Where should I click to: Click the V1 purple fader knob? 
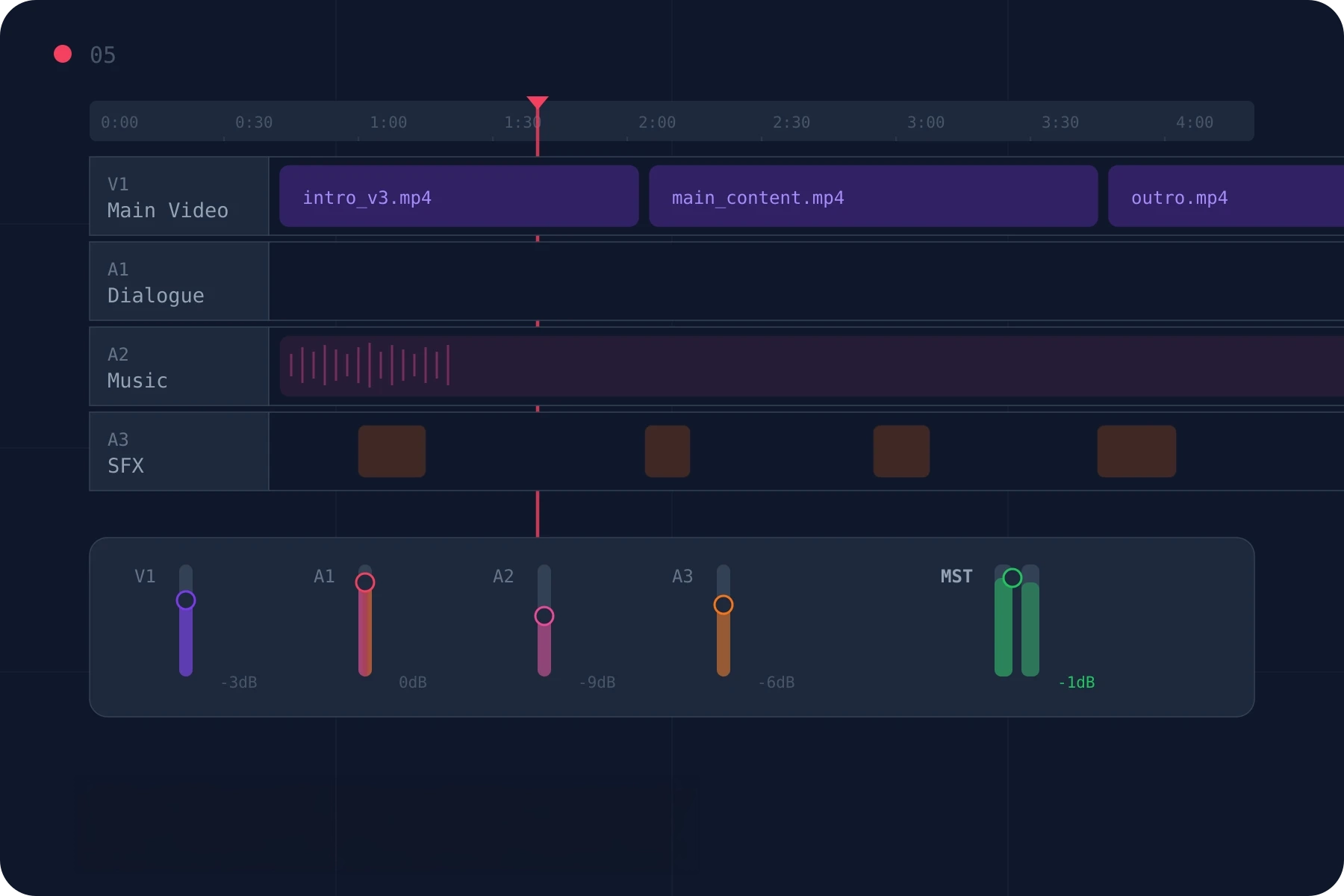(186, 600)
